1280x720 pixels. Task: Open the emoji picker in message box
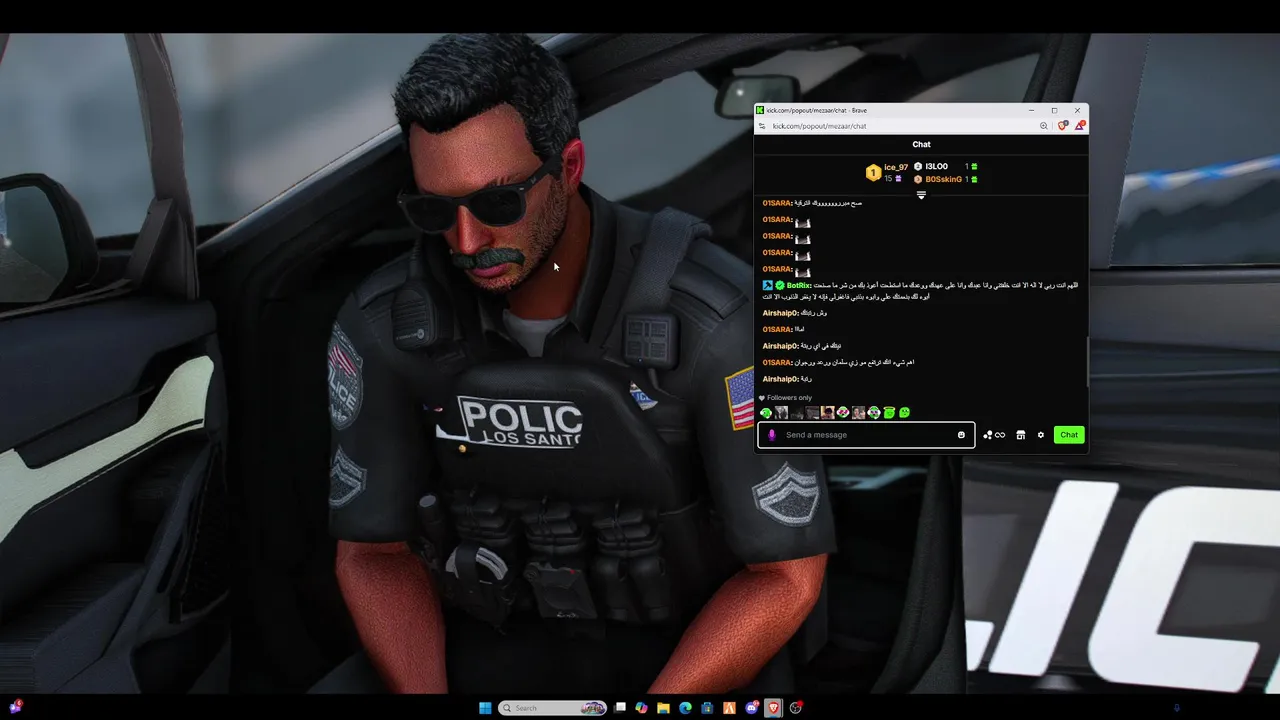pyautogui.click(x=961, y=435)
